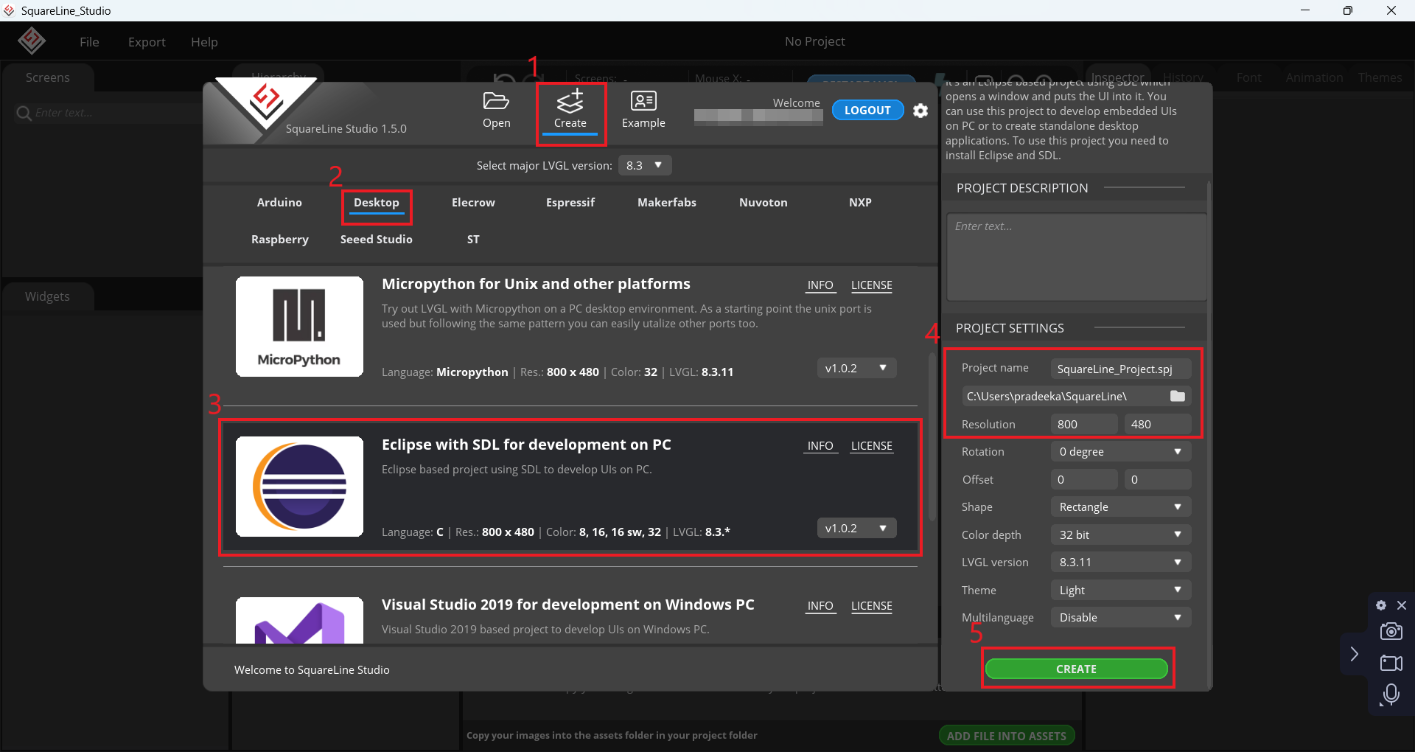
Task: Open the Export menu
Action: pos(147,42)
